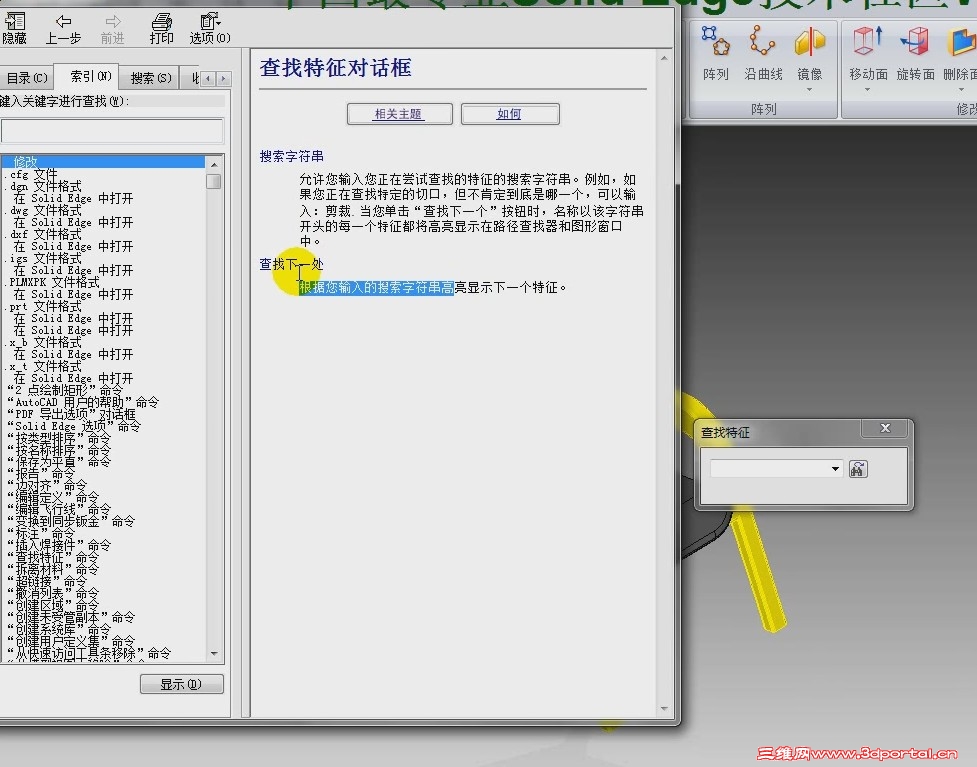The width and height of the screenshot is (977, 767).
Task: Select the “撤消列表” 命令 entry
Action: pos(53,594)
